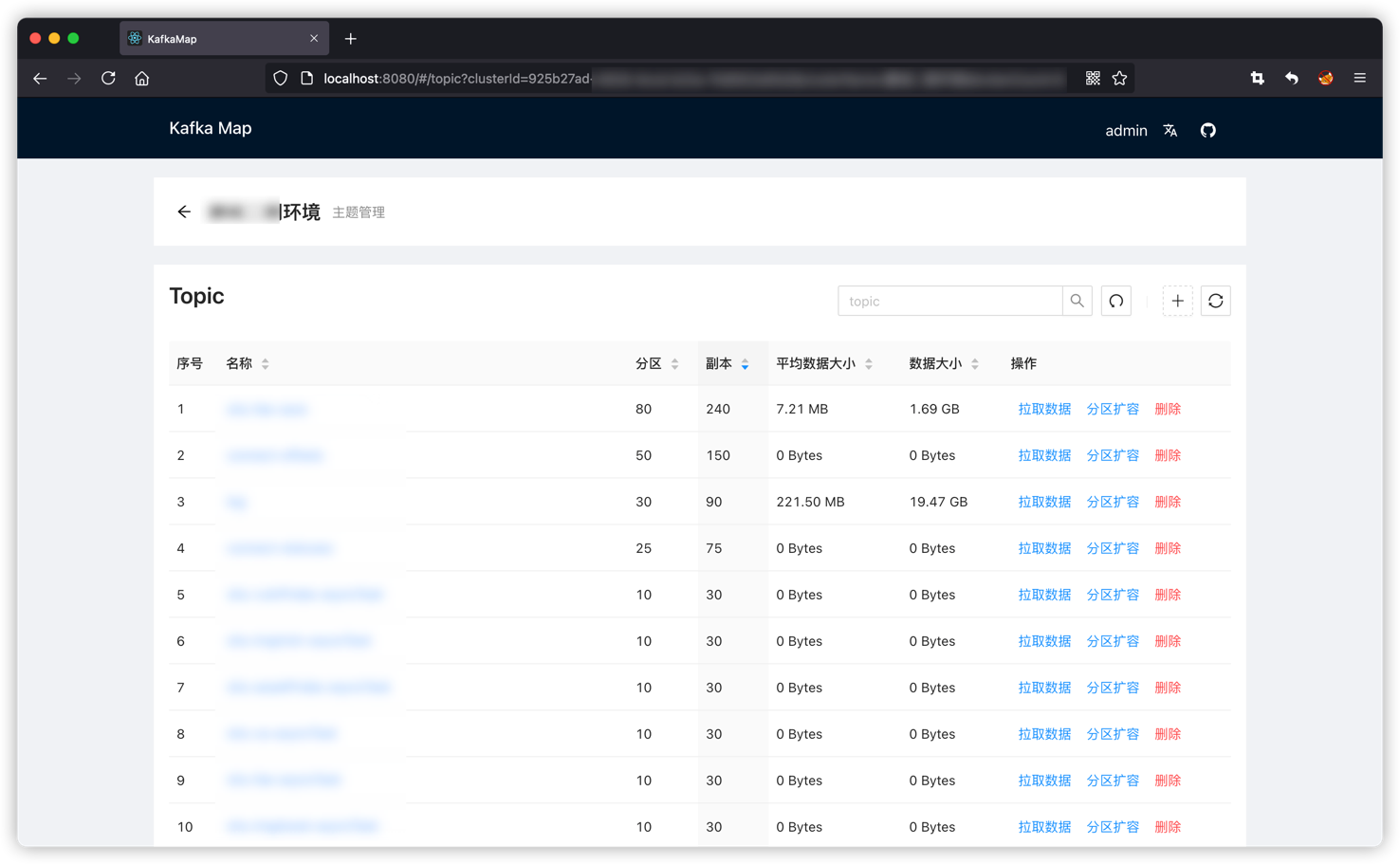Image resolution: width=1400 pixels, height=864 pixels.
Task: Open the language switcher icon in the navbar
Action: (x=1170, y=130)
